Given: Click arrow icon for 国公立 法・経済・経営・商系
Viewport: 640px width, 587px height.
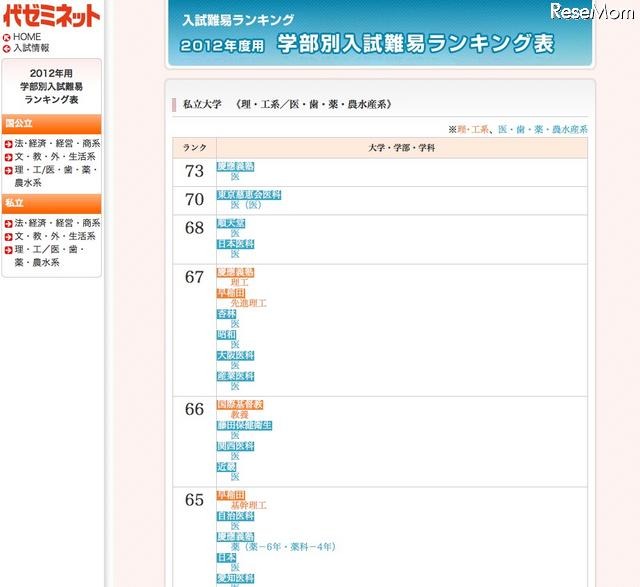Looking at the screenshot, I should click(x=8, y=144).
